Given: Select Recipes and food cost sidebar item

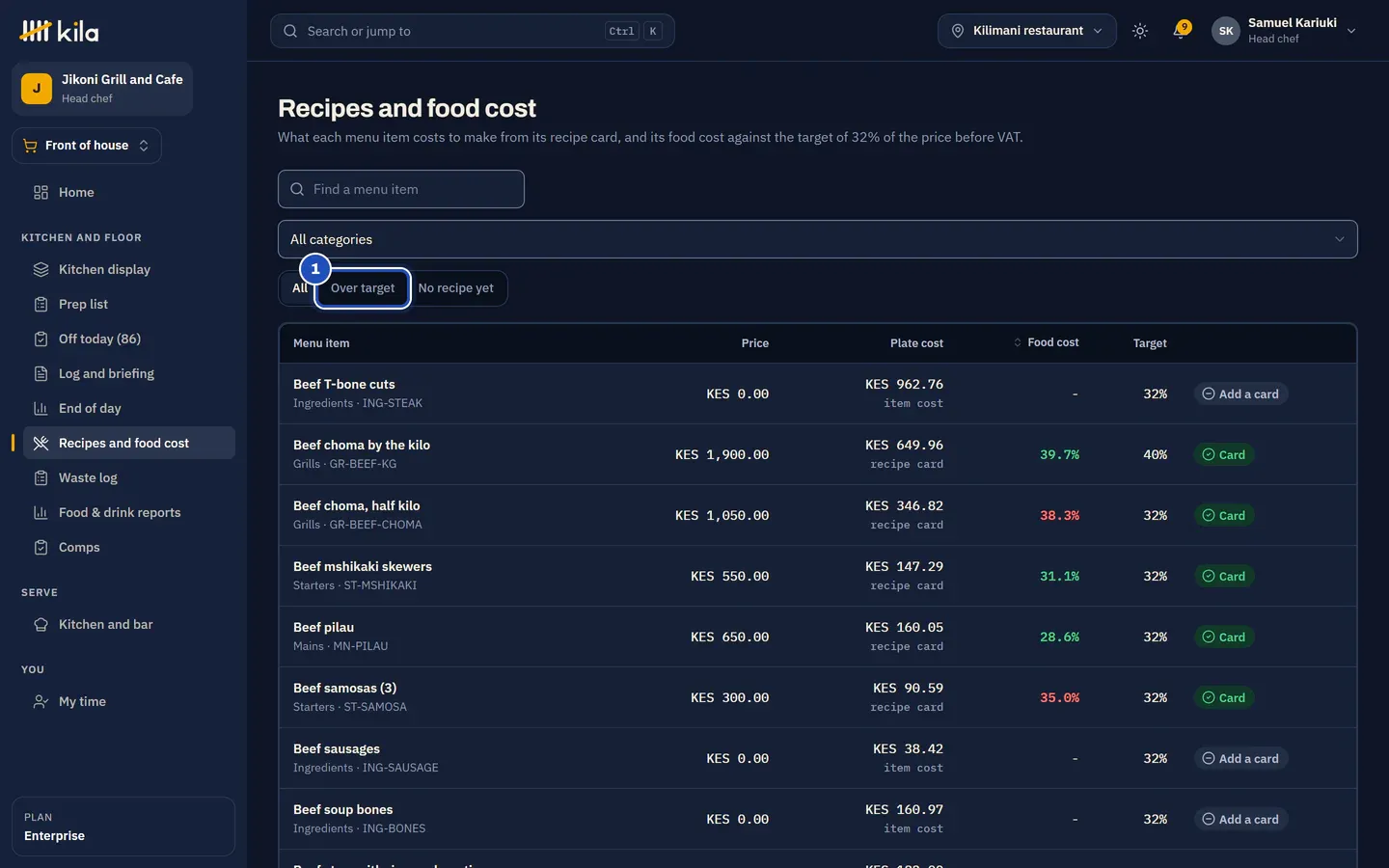Looking at the screenshot, I should (x=129, y=443).
